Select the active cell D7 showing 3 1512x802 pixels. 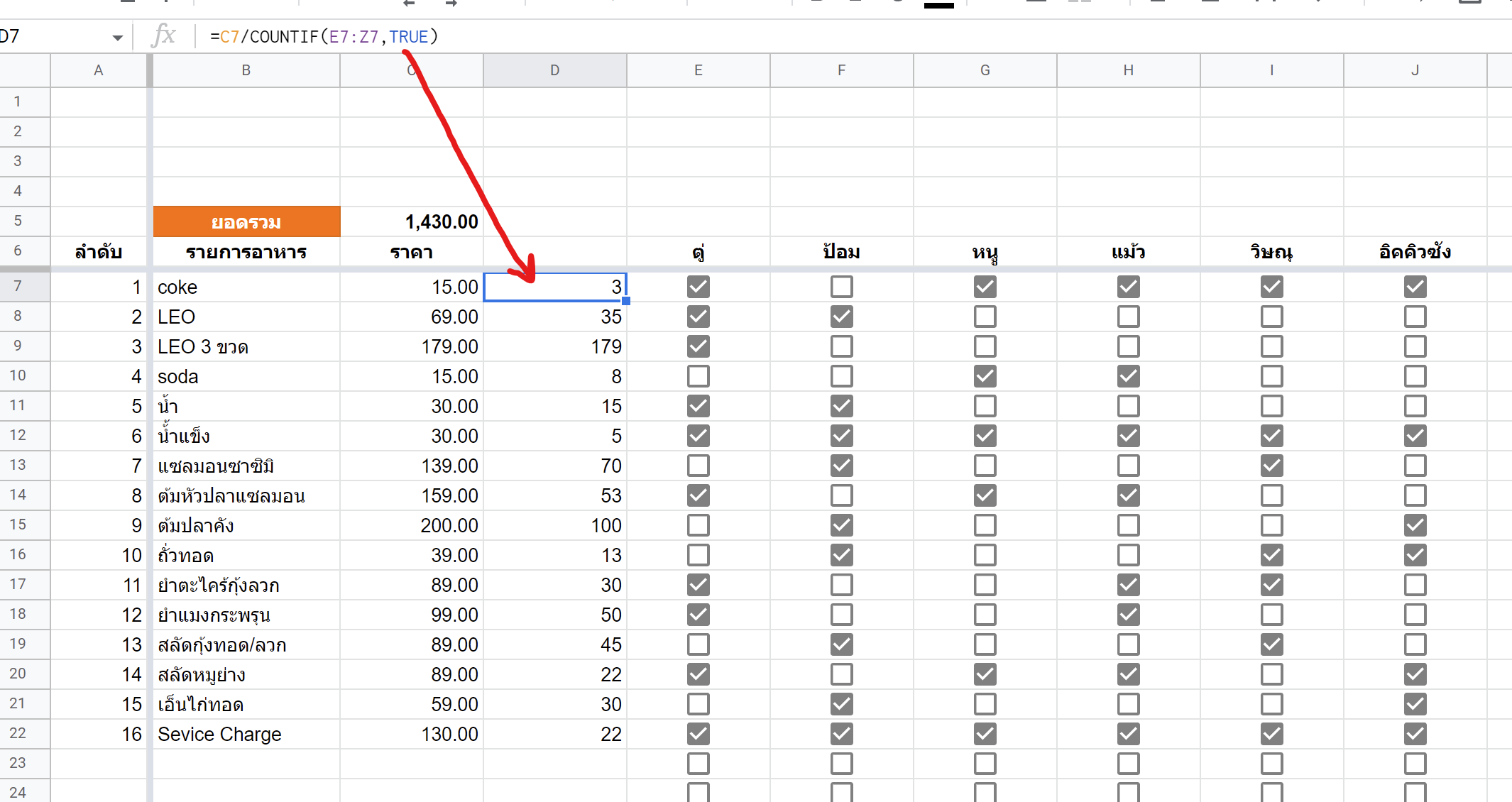(554, 287)
